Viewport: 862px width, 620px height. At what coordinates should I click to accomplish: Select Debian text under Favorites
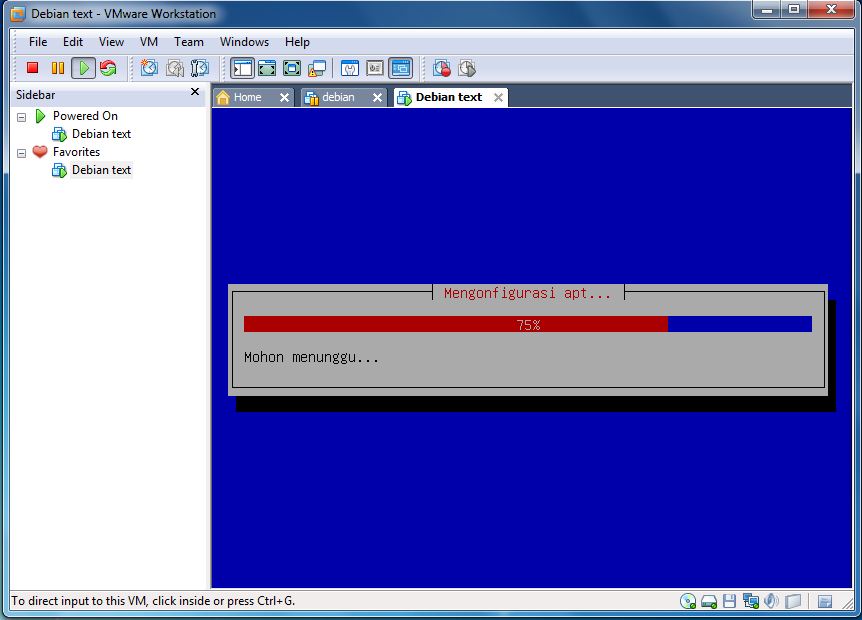(101, 170)
